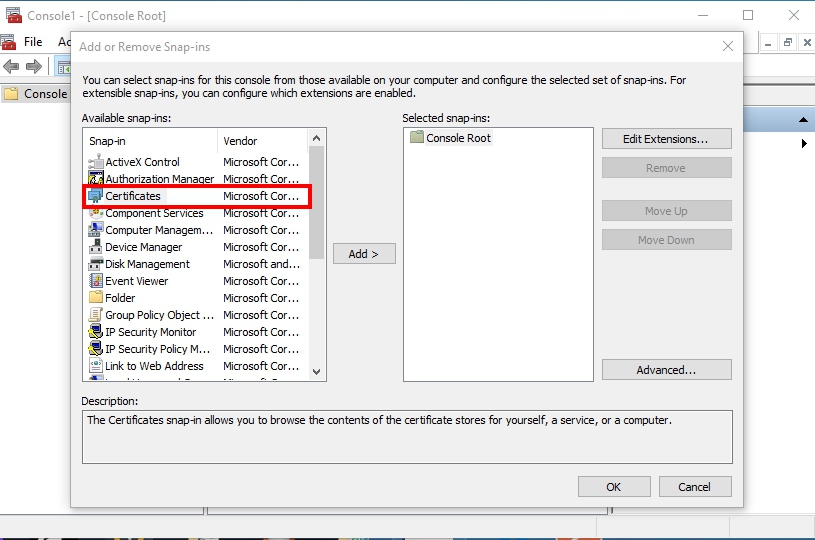This screenshot has width=815, height=540.
Task: Click the Authorization Manager snap-in icon
Action: coord(96,179)
